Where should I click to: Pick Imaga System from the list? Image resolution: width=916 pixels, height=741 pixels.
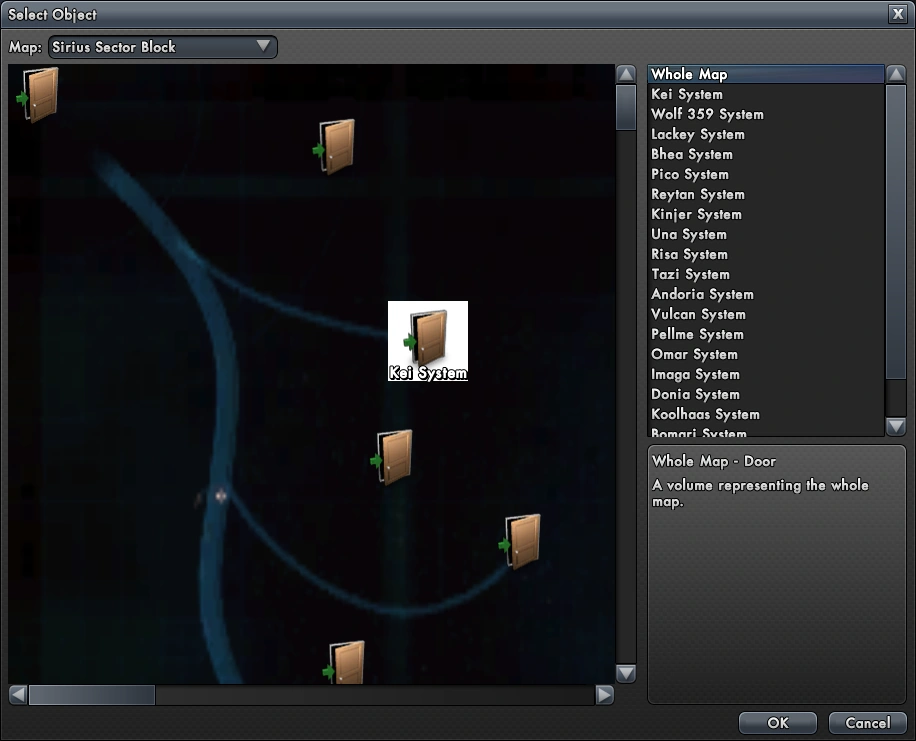pos(766,374)
